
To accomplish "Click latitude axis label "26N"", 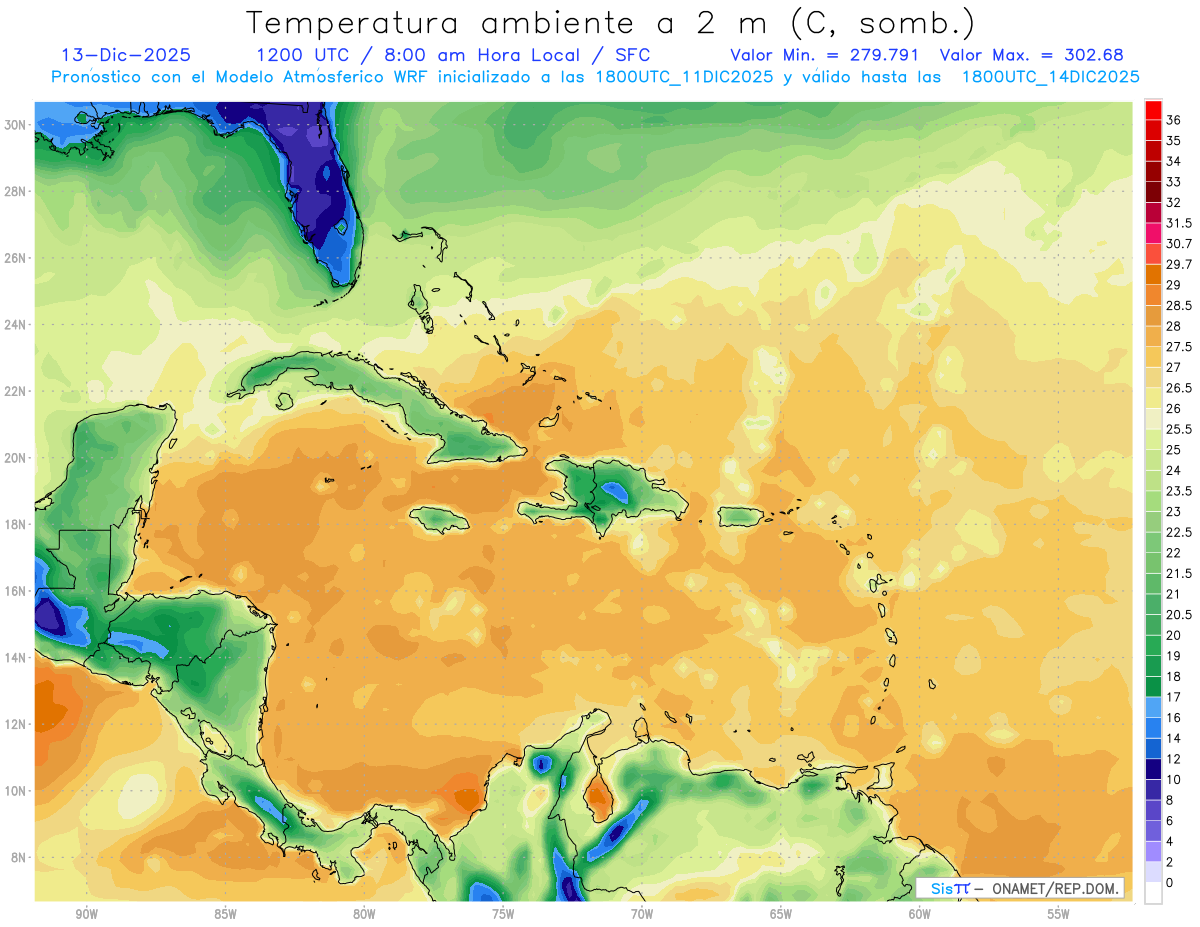I will click(x=16, y=258).
